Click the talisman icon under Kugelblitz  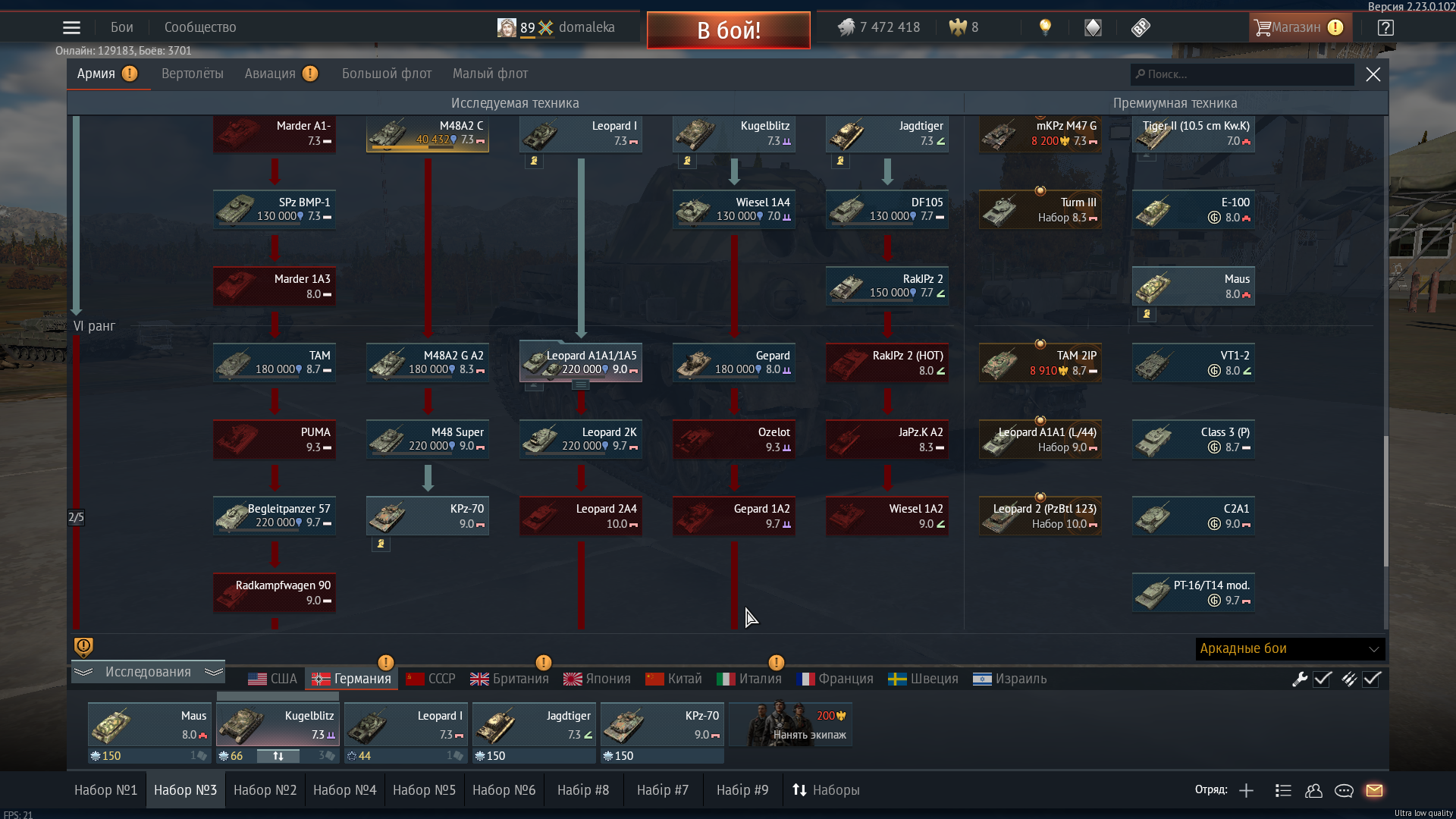[687, 161]
